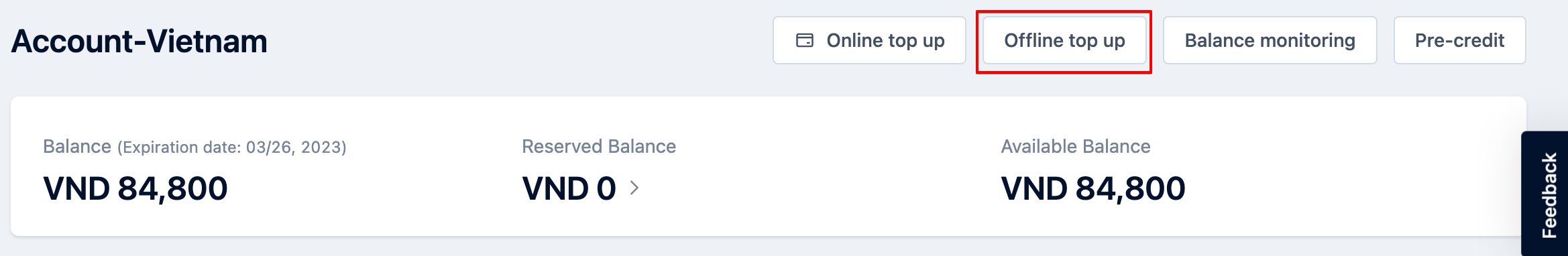Screen dimensions: 1568x256
Task: Click gray background between heading and buttons
Action: pos(520,42)
